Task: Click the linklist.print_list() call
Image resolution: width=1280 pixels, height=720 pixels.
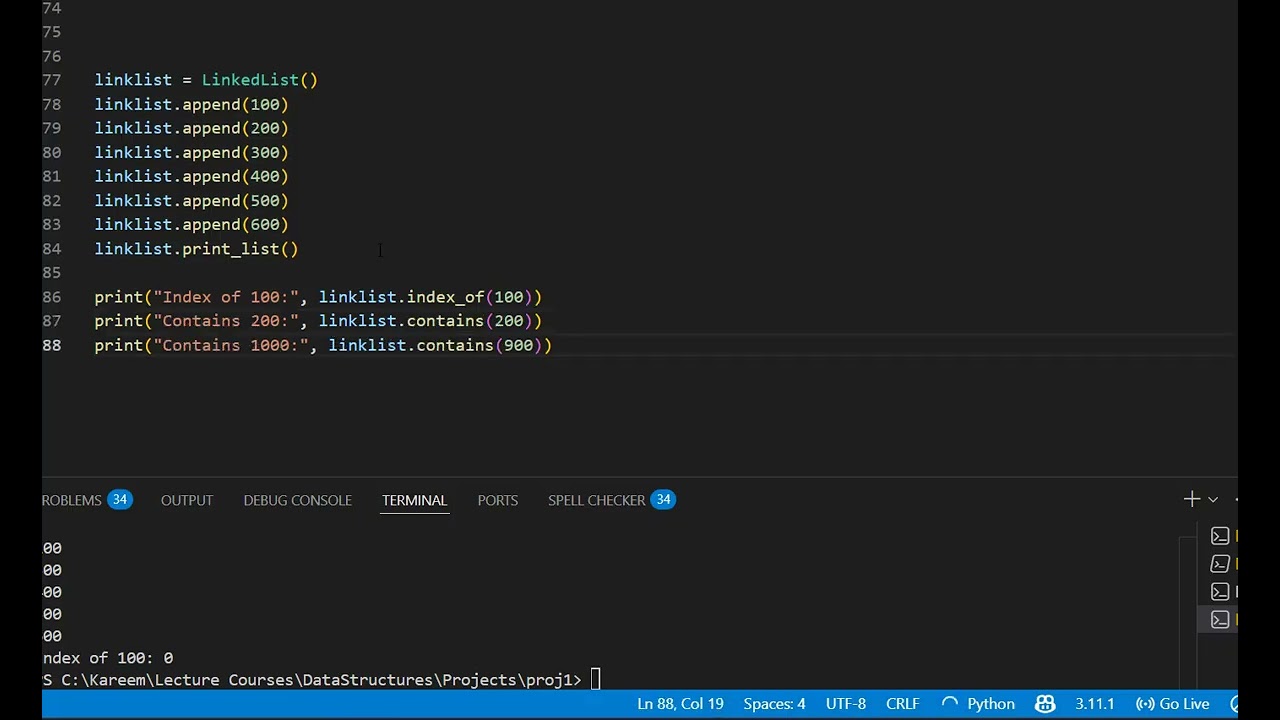Action: click(x=197, y=249)
